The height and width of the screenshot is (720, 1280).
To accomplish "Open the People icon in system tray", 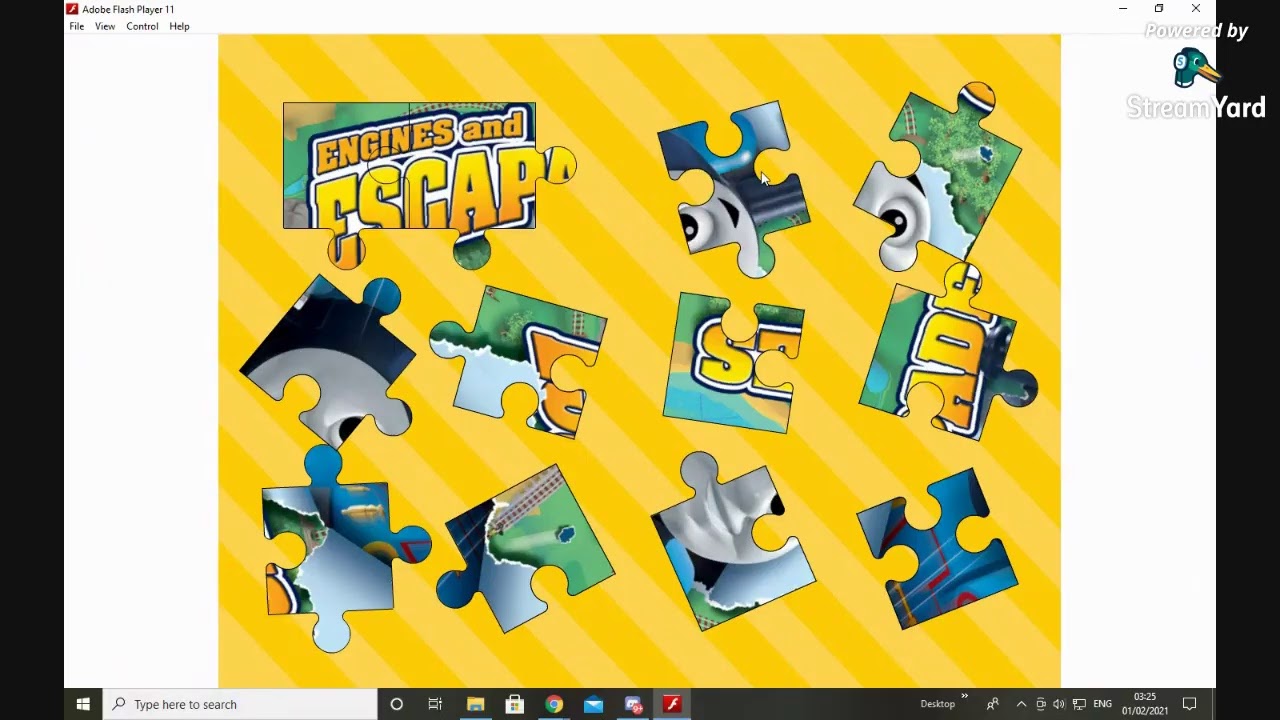I will point(992,704).
